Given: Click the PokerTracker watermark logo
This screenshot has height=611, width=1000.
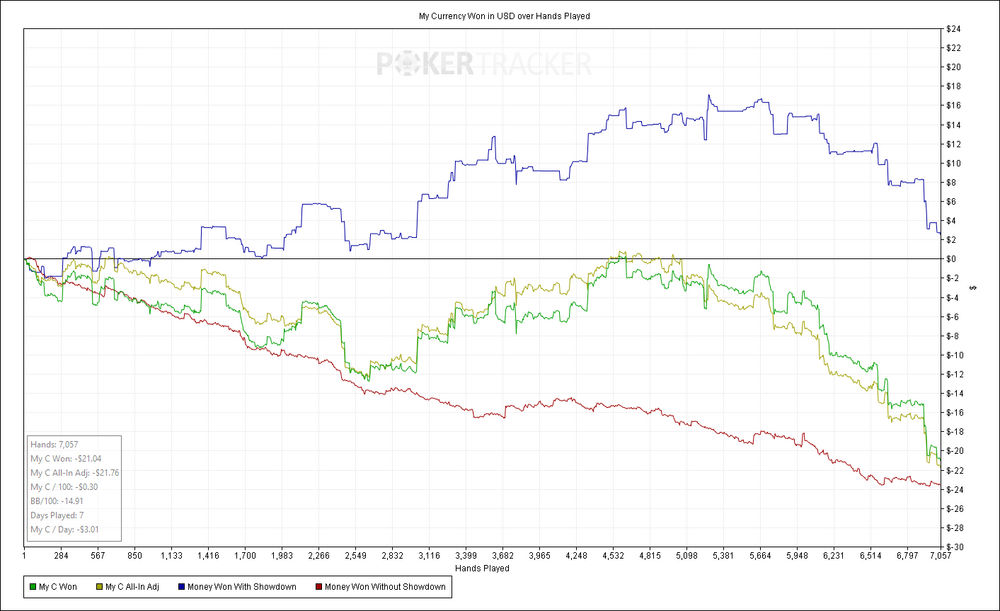Looking at the screenshot, I should (x=483, y=65).
